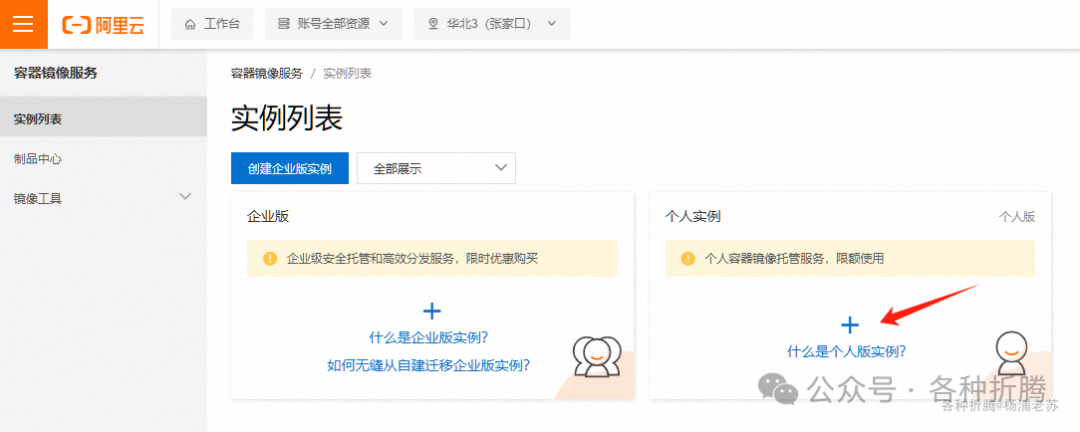
Task: Open 如何无缝从自建迁移企业版实例？ link
Action: pyautogui.click(x=429, y=365)
